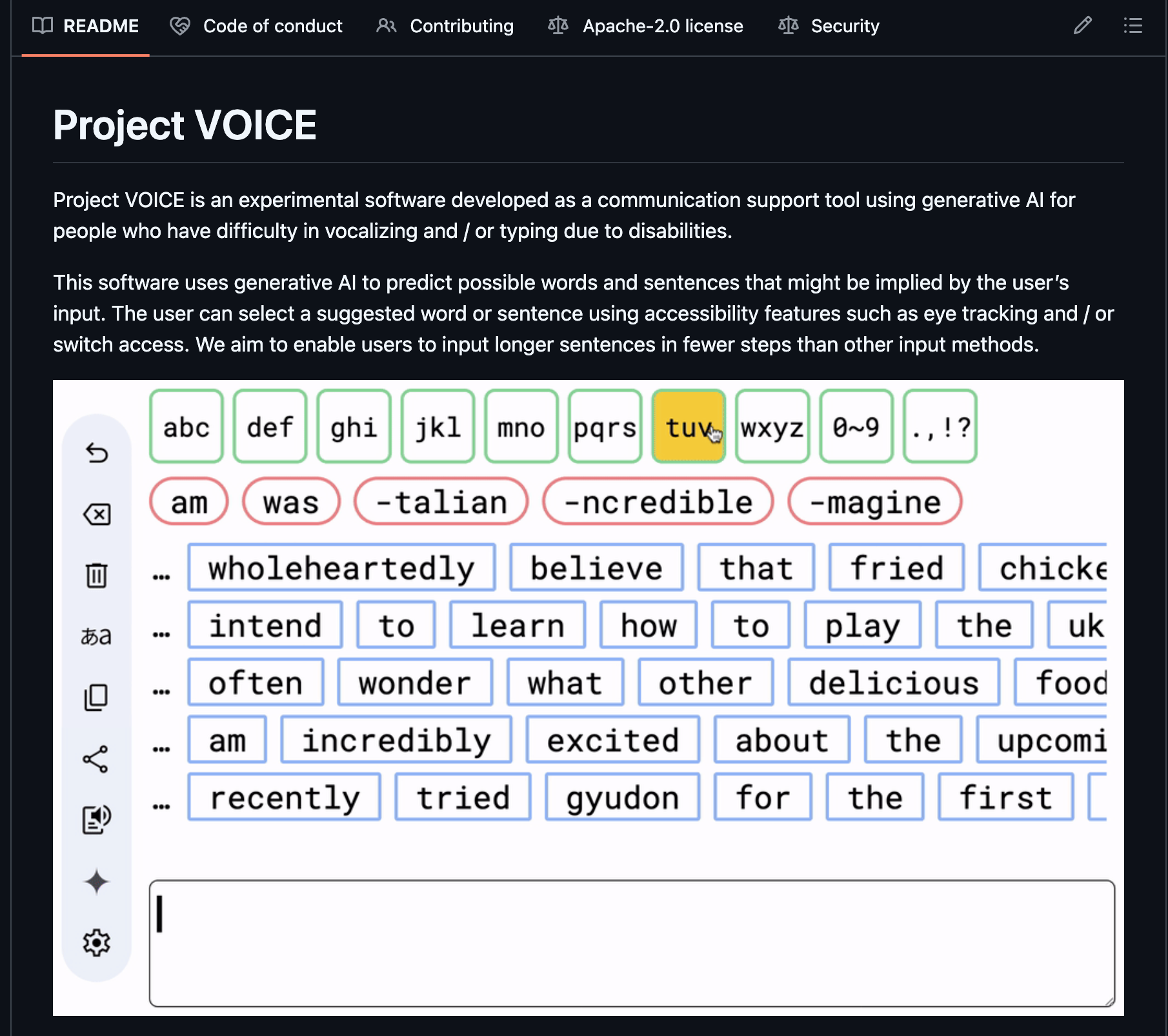This screenshot has height=1036, width=1168.
Task: Switch to Code of conduct tab
Action: [x=256, y=26]
